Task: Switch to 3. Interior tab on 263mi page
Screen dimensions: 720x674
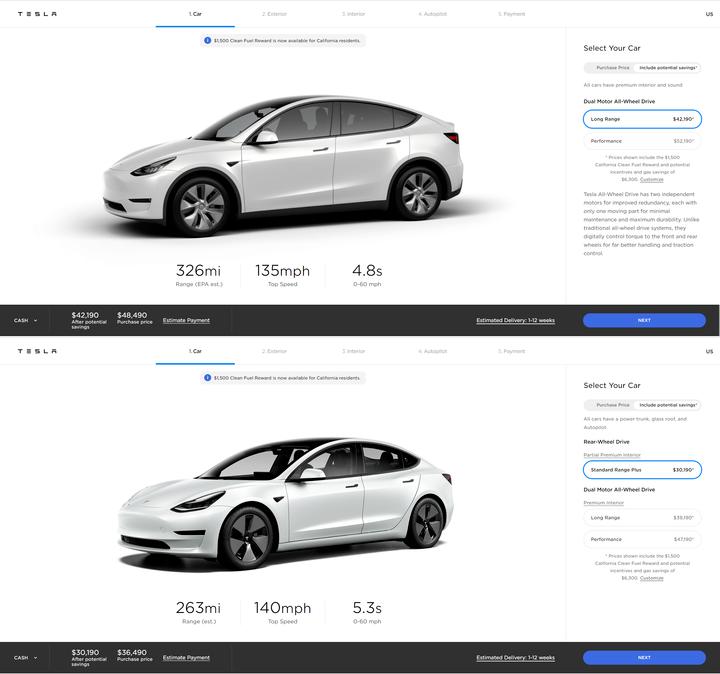Action: [353, 351]
